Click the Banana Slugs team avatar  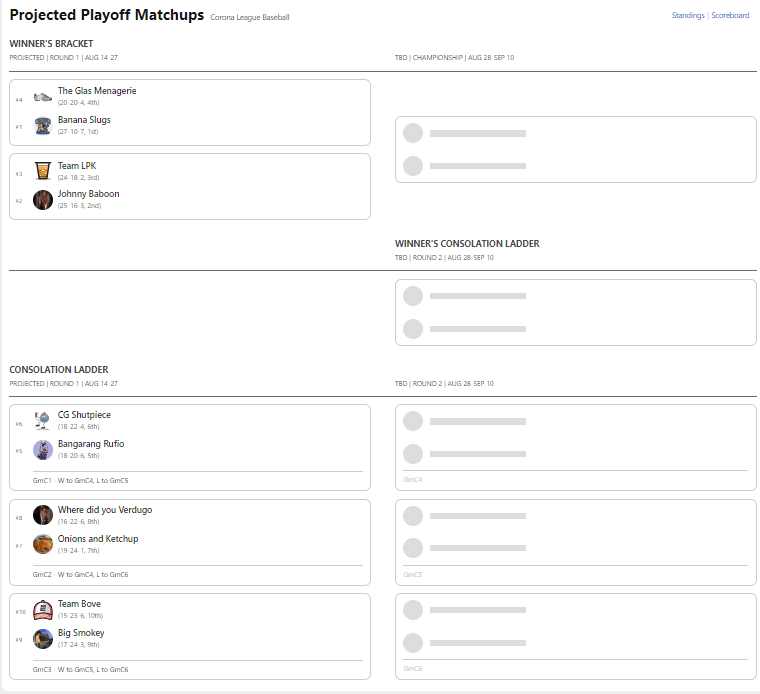43,125
